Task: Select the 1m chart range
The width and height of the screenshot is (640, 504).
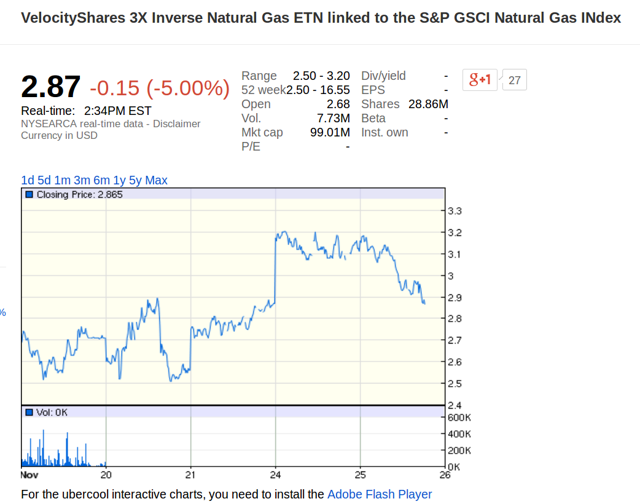Action: [x=62, y=180]
